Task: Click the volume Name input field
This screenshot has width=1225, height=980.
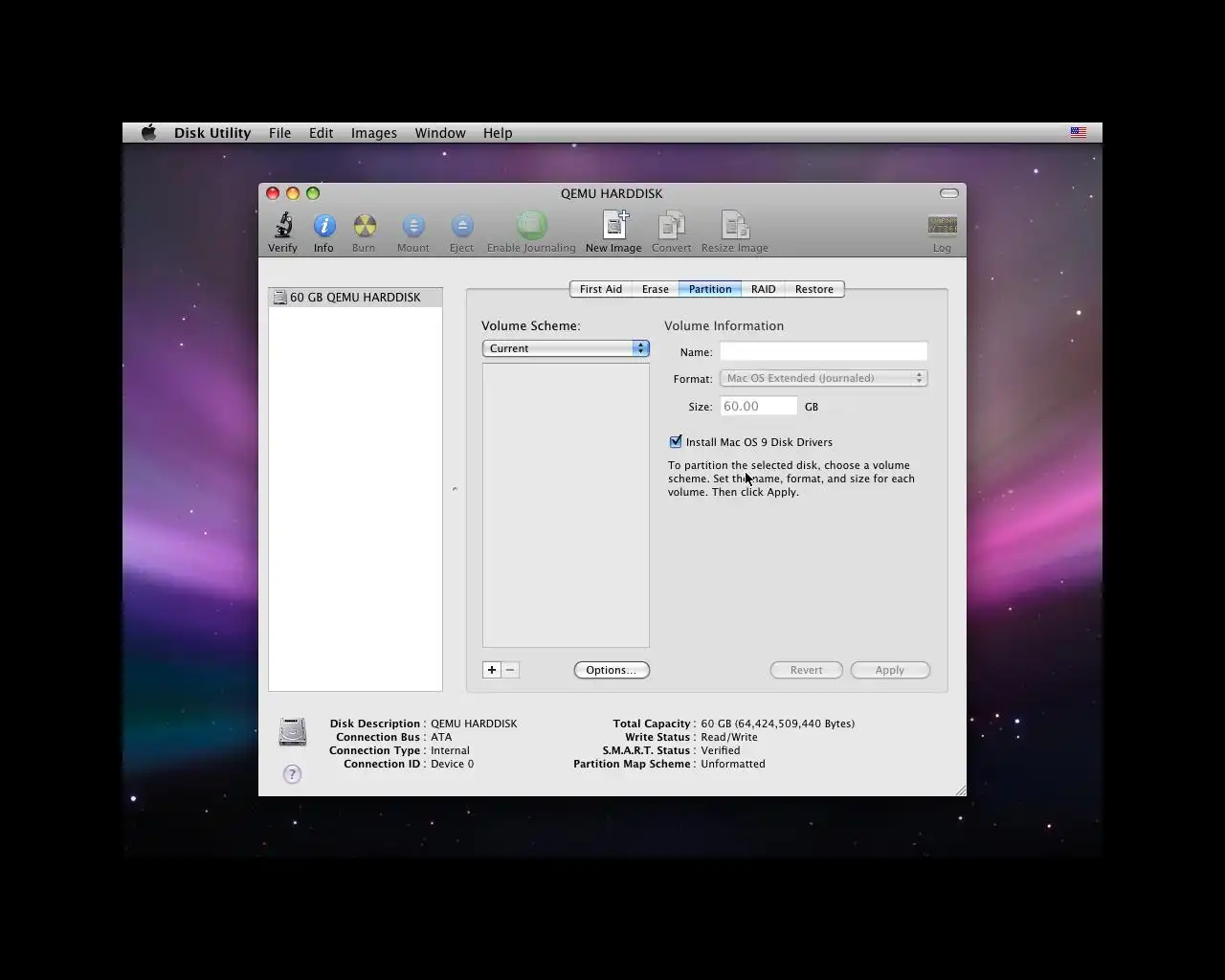Action: (x=823, y=351)
